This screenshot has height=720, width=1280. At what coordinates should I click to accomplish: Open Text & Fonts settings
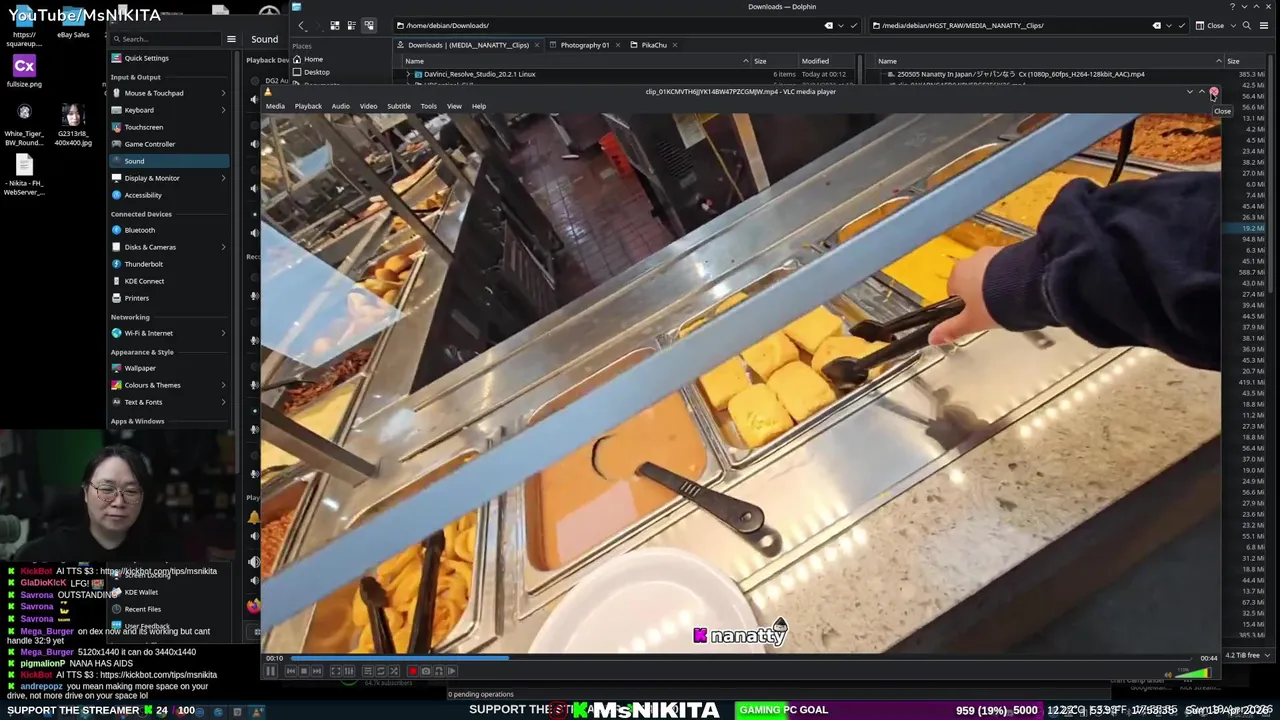tap(168, 402)
